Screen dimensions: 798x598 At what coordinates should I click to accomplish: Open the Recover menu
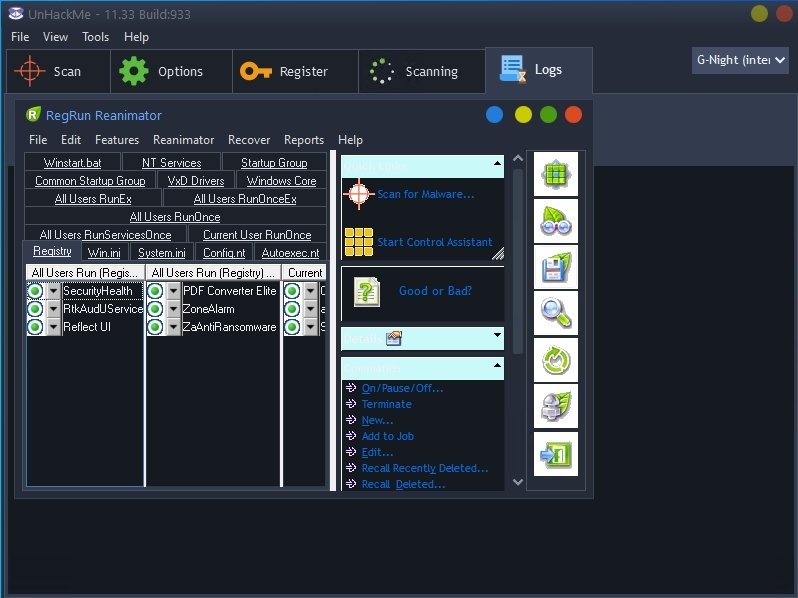(249, 140)
